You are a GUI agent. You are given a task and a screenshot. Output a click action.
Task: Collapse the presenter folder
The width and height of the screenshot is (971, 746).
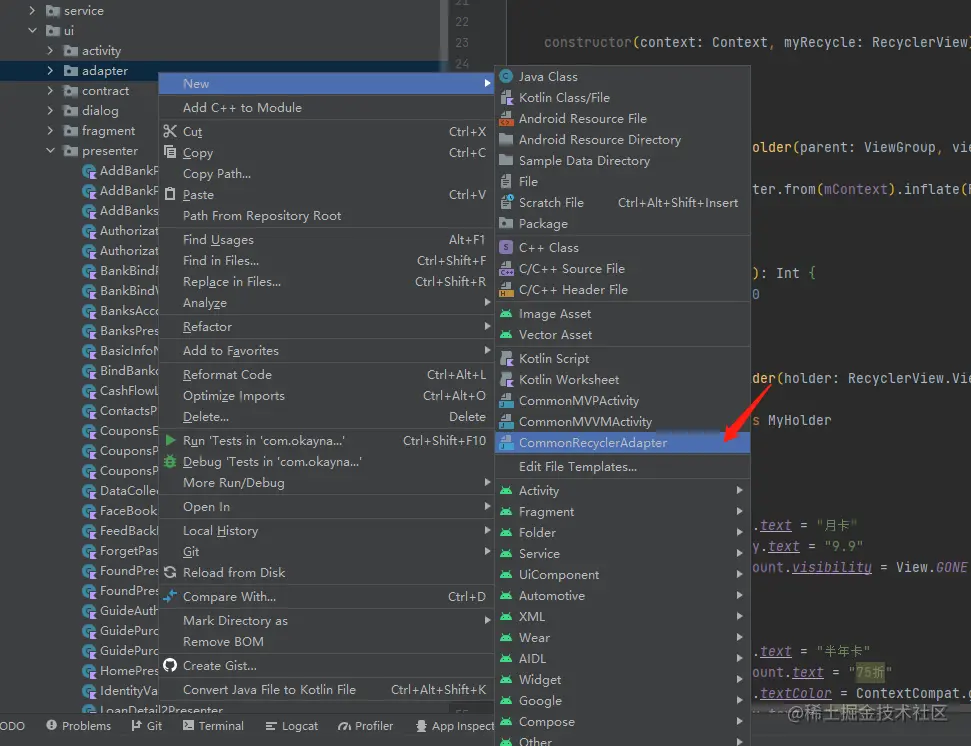click(x=50, y=150)
